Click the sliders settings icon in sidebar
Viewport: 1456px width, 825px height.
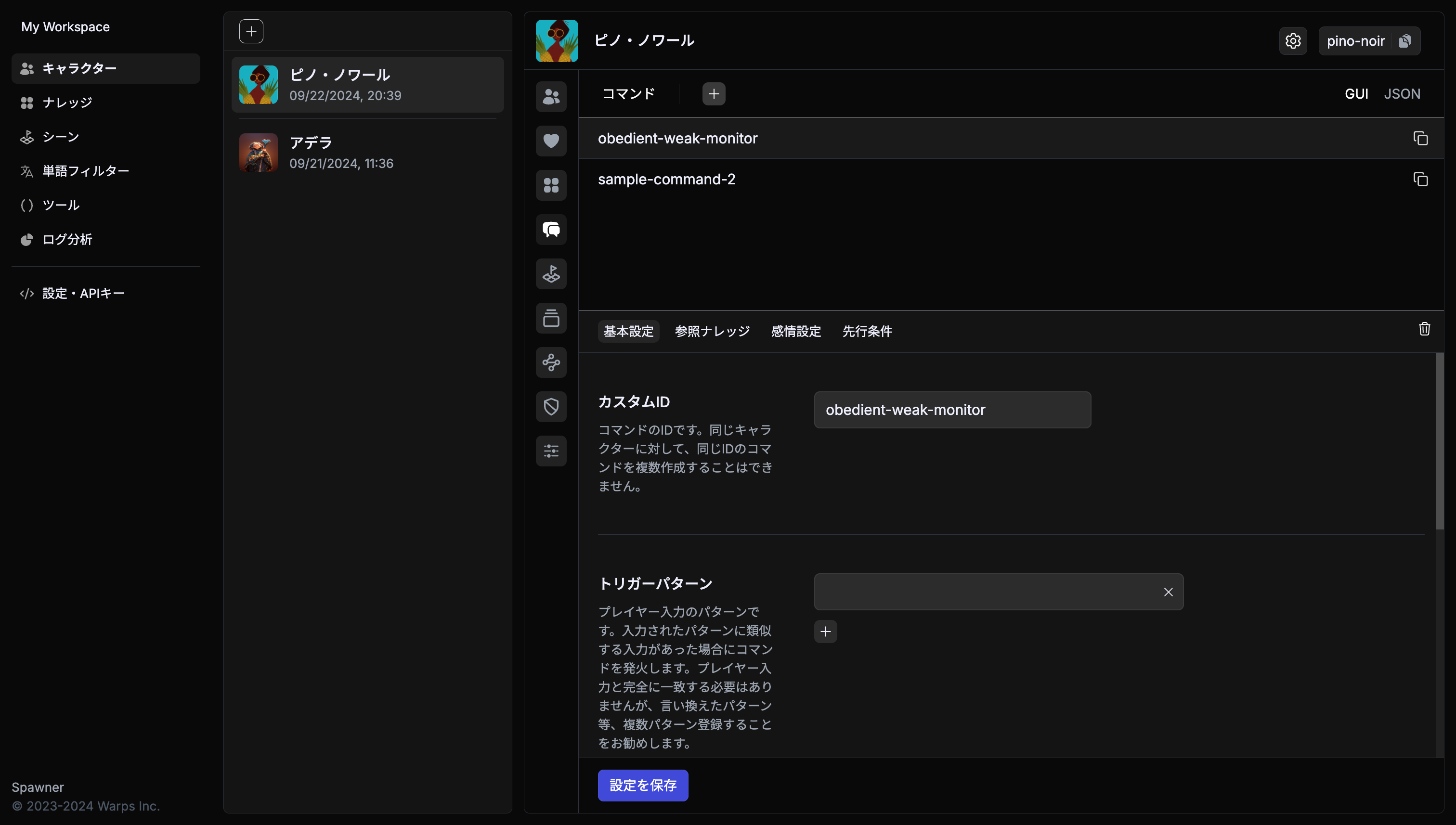[x=551, y=451]
